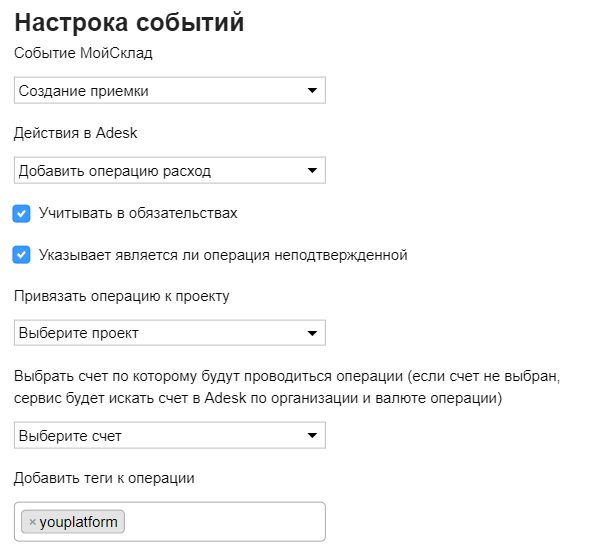Click the Привязать операцию к проекту label

121,296
